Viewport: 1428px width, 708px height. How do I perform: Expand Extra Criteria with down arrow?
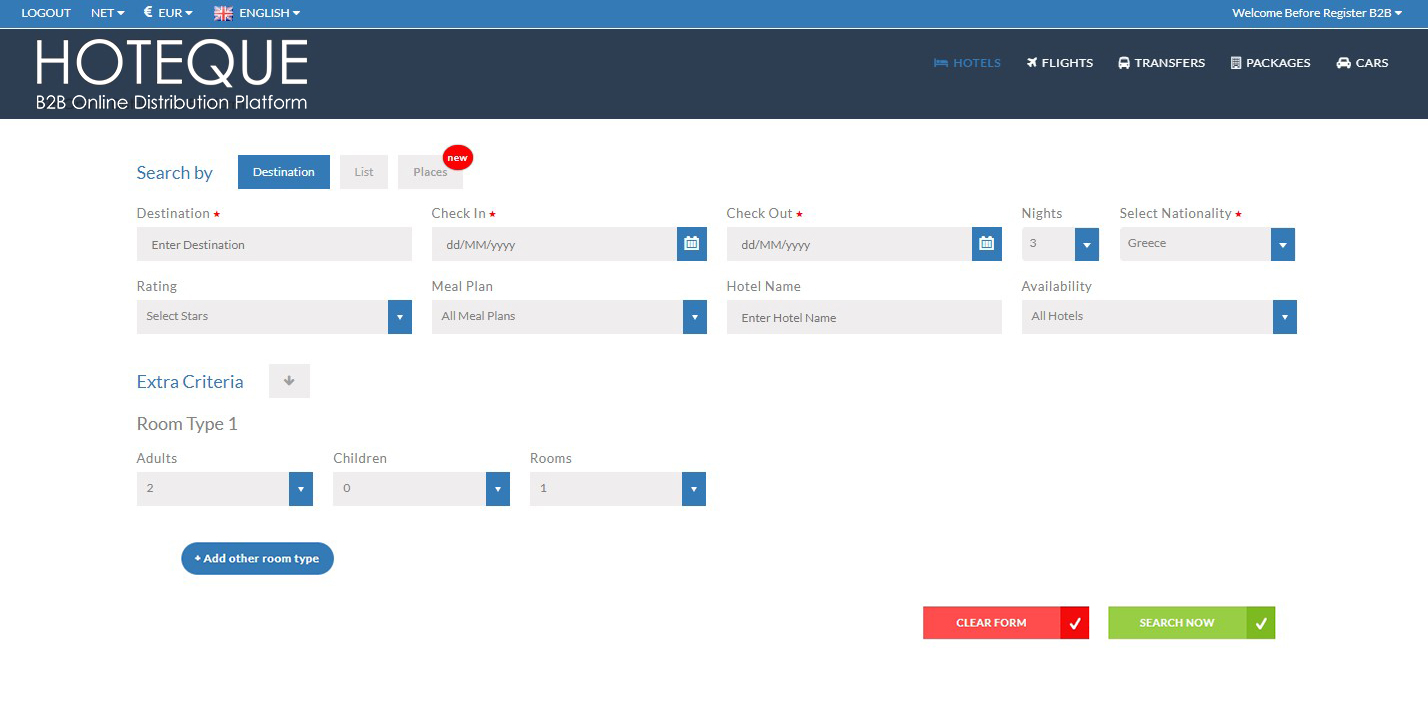tap(289, 381)
